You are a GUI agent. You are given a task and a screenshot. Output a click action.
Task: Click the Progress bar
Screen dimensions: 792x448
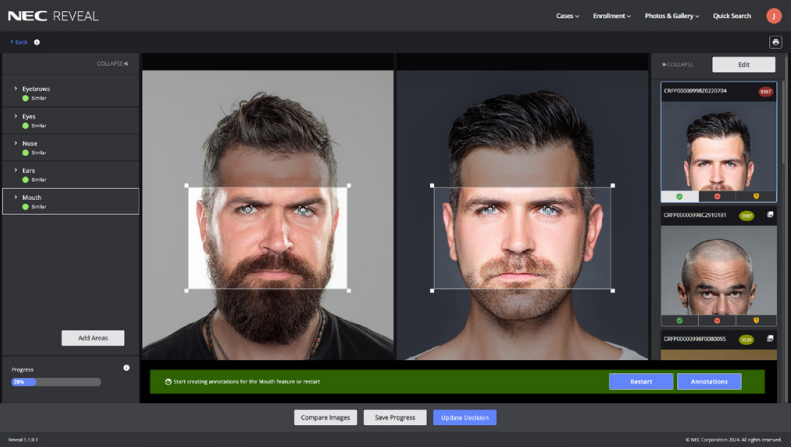[x=56, y=382]
